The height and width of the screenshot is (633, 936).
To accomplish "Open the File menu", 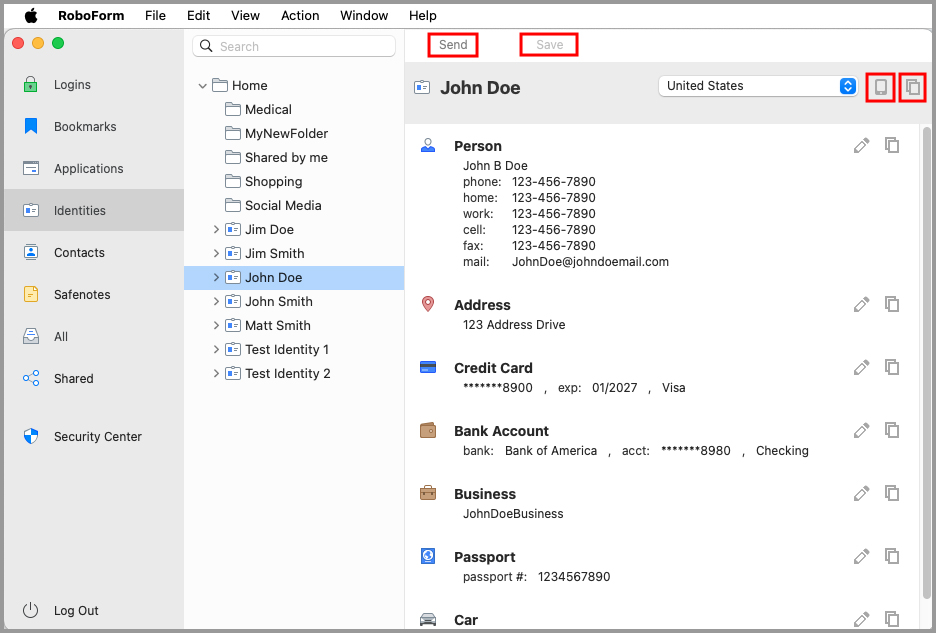I will pos(155,16).
